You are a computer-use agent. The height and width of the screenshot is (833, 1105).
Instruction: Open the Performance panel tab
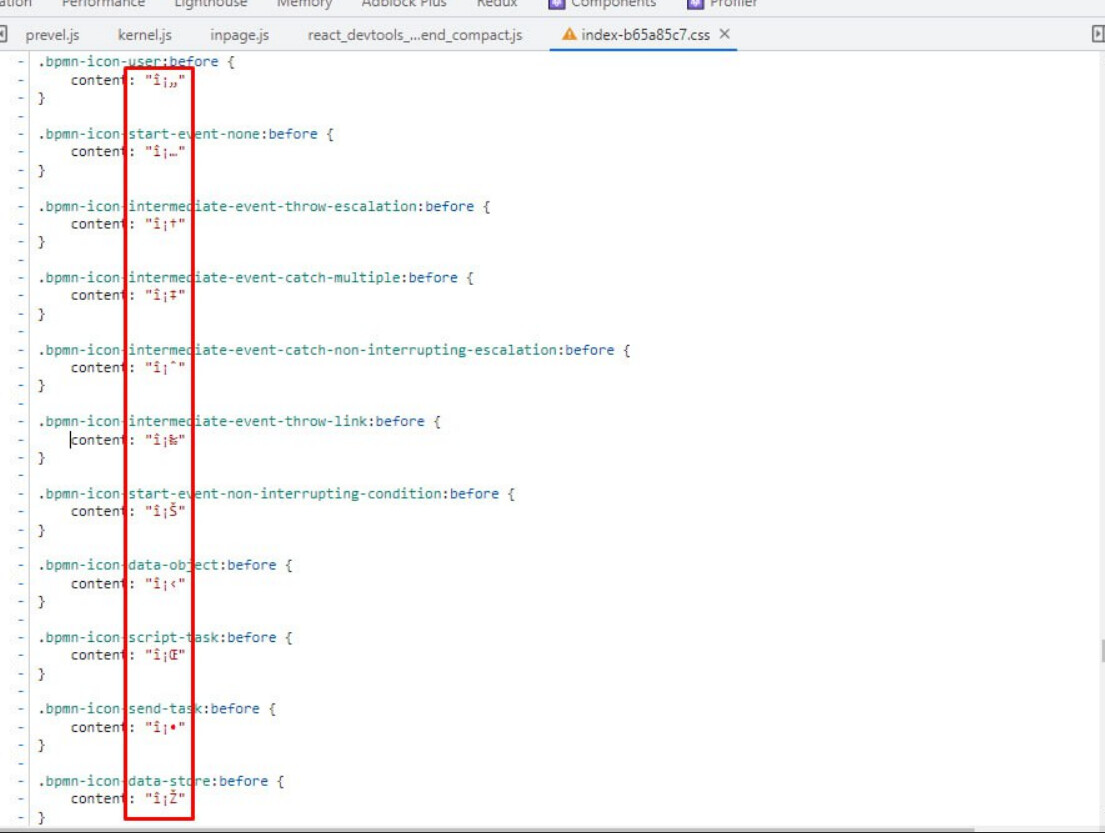pos(103,4)
